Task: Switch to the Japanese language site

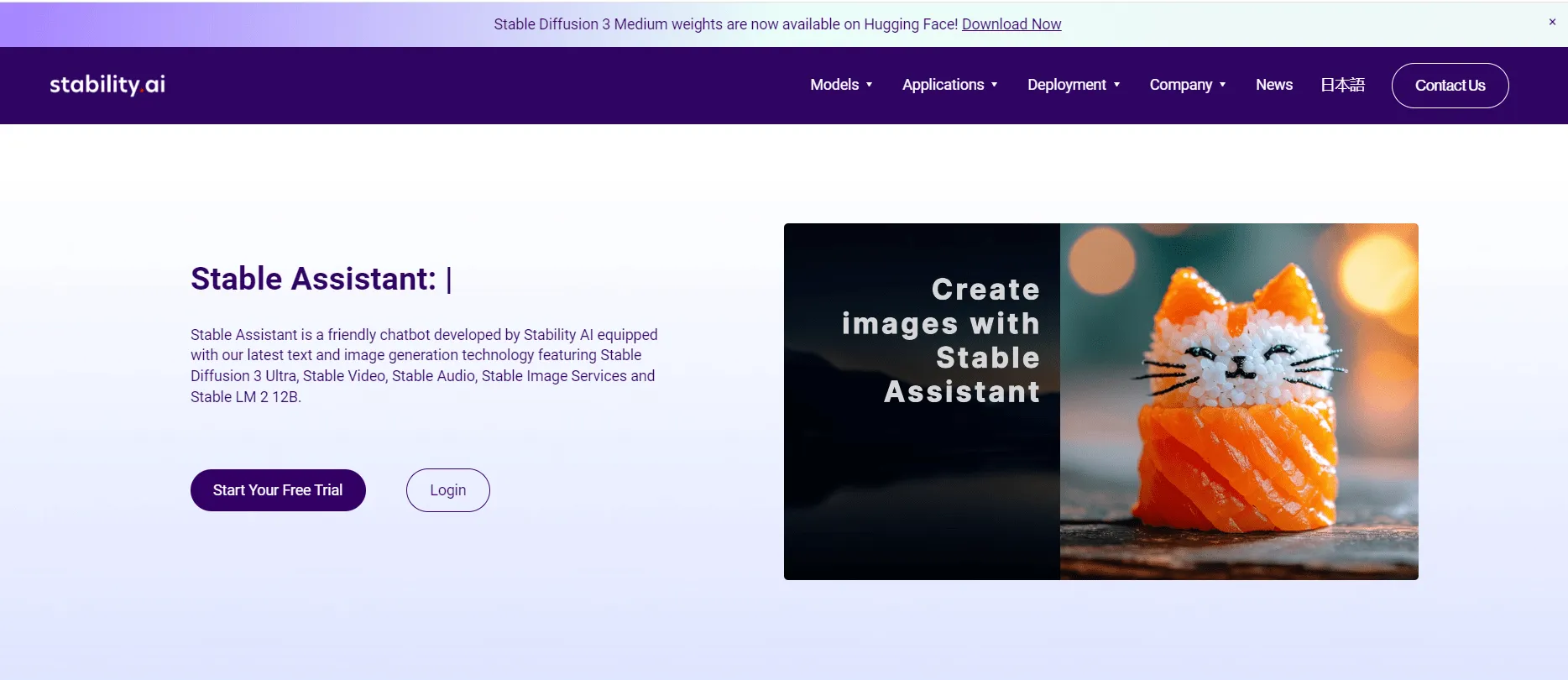Action: click(x=1342, y=85)
